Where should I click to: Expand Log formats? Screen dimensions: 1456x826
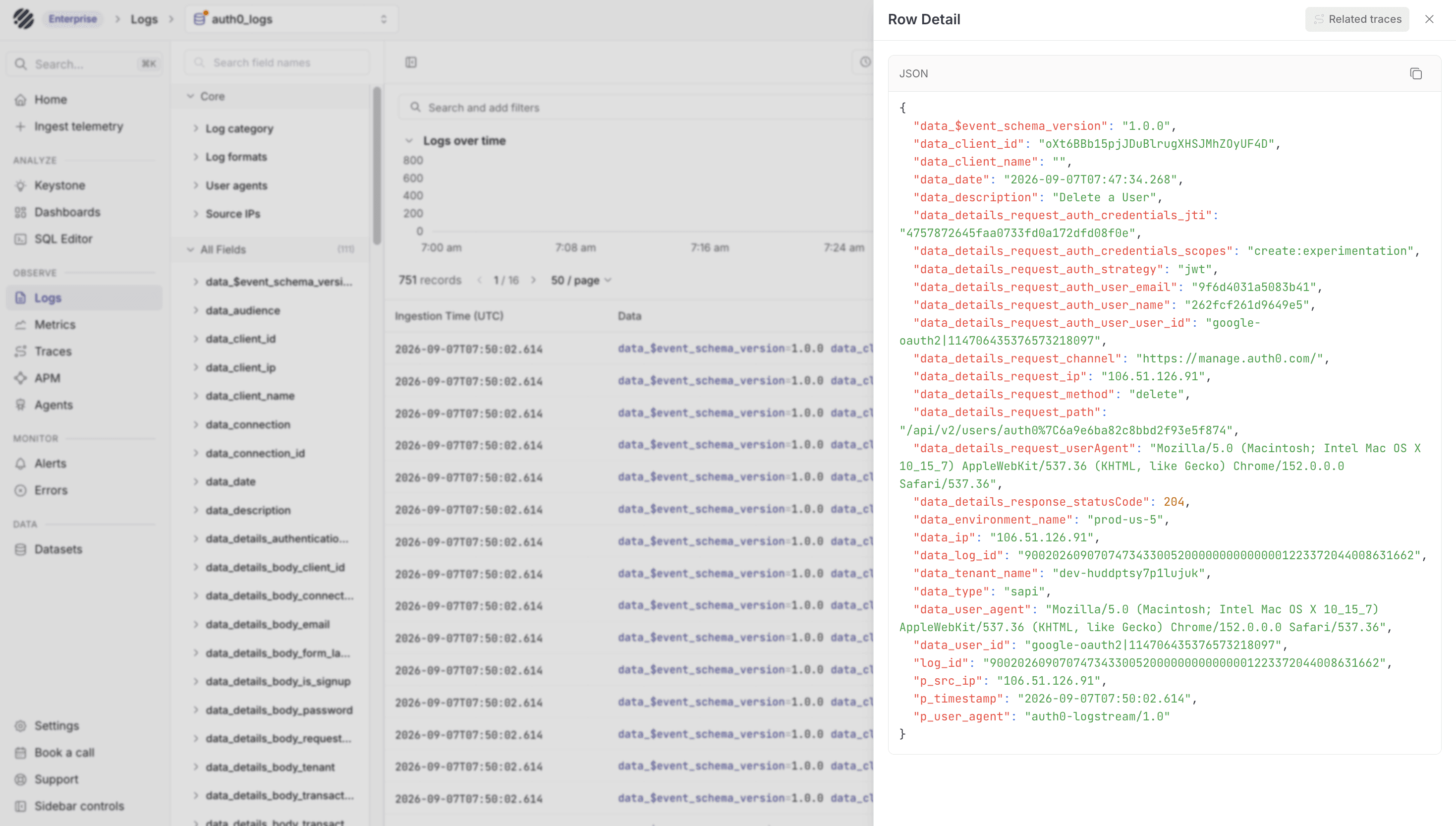click(x=196, y=157)
